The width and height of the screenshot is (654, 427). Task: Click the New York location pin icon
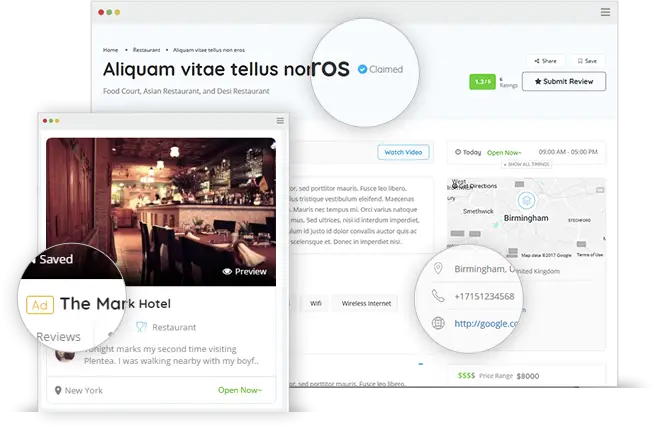tap(58, 390)
